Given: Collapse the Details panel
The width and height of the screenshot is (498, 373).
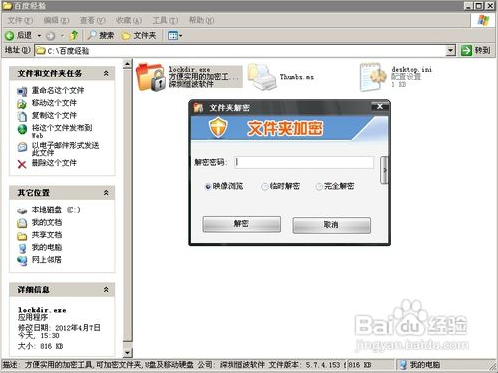Looking at the screenshot, I should (106, 290).
